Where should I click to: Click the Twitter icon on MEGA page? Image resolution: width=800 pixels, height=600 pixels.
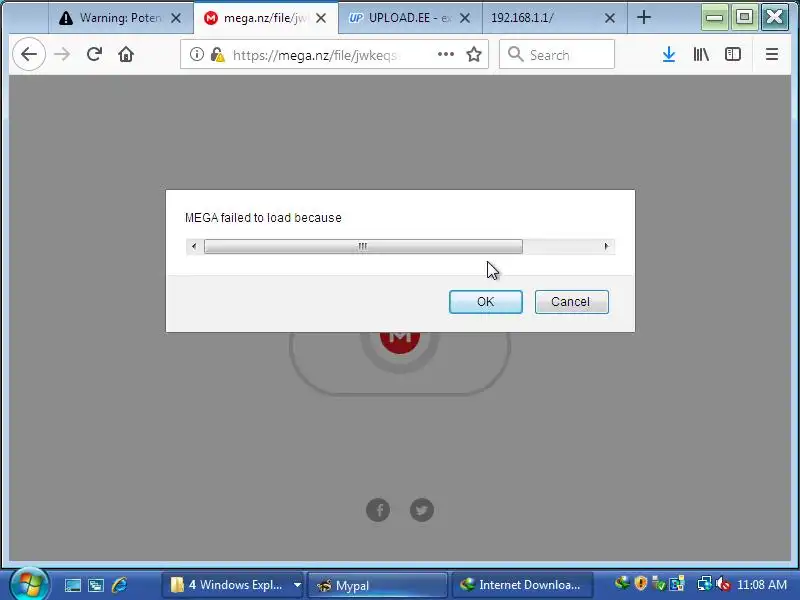click(x=422, y=510)
